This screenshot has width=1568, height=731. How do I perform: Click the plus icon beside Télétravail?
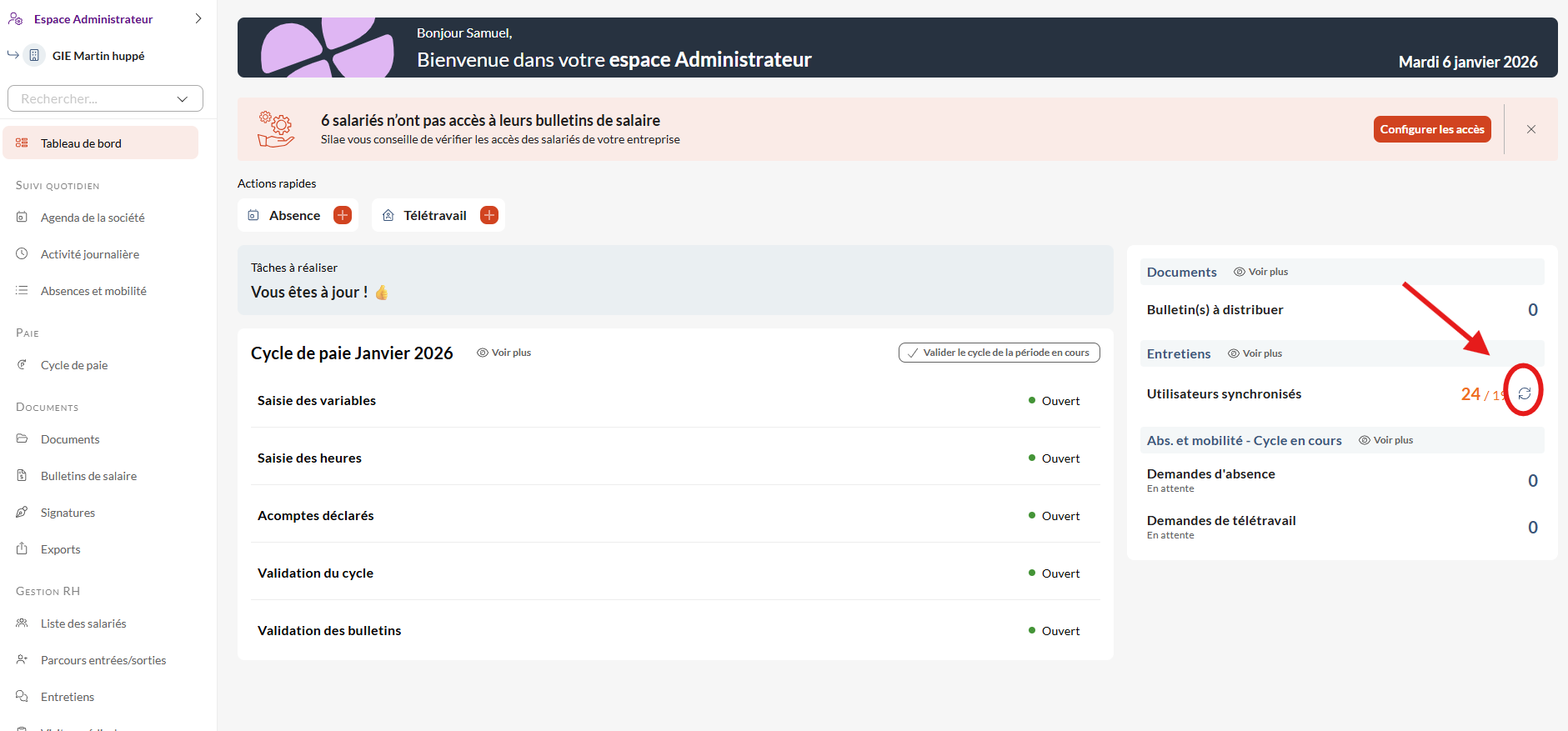pos(489,215)
